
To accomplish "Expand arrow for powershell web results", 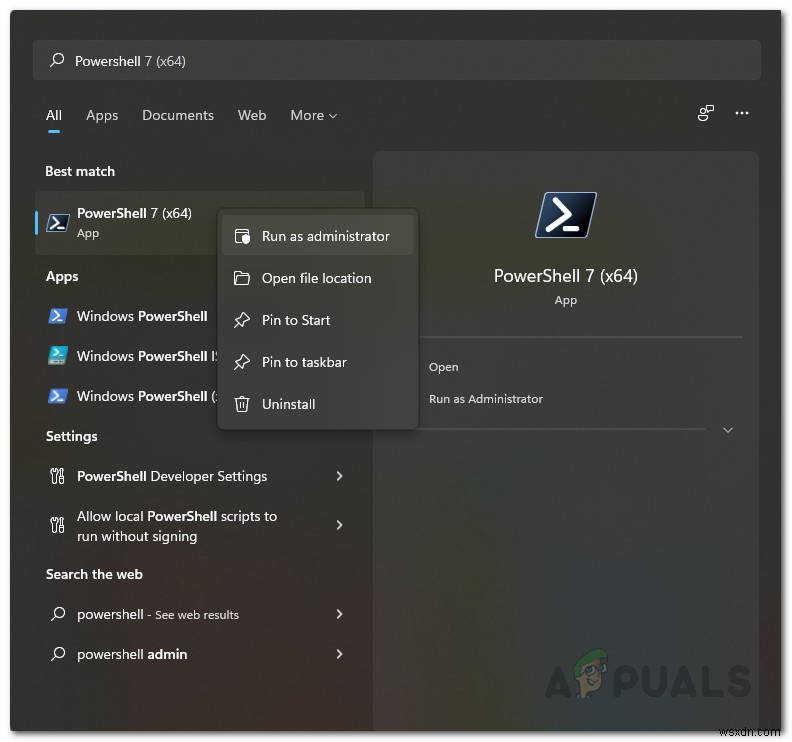I will coord(339,614).
